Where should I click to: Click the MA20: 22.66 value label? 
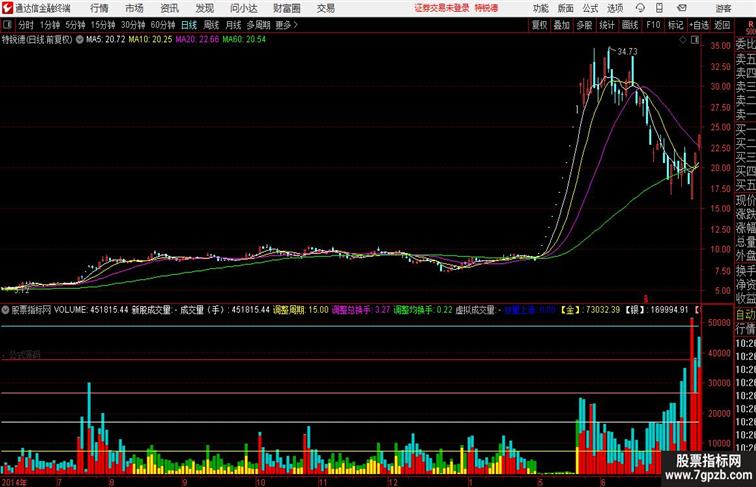[197, 40]
